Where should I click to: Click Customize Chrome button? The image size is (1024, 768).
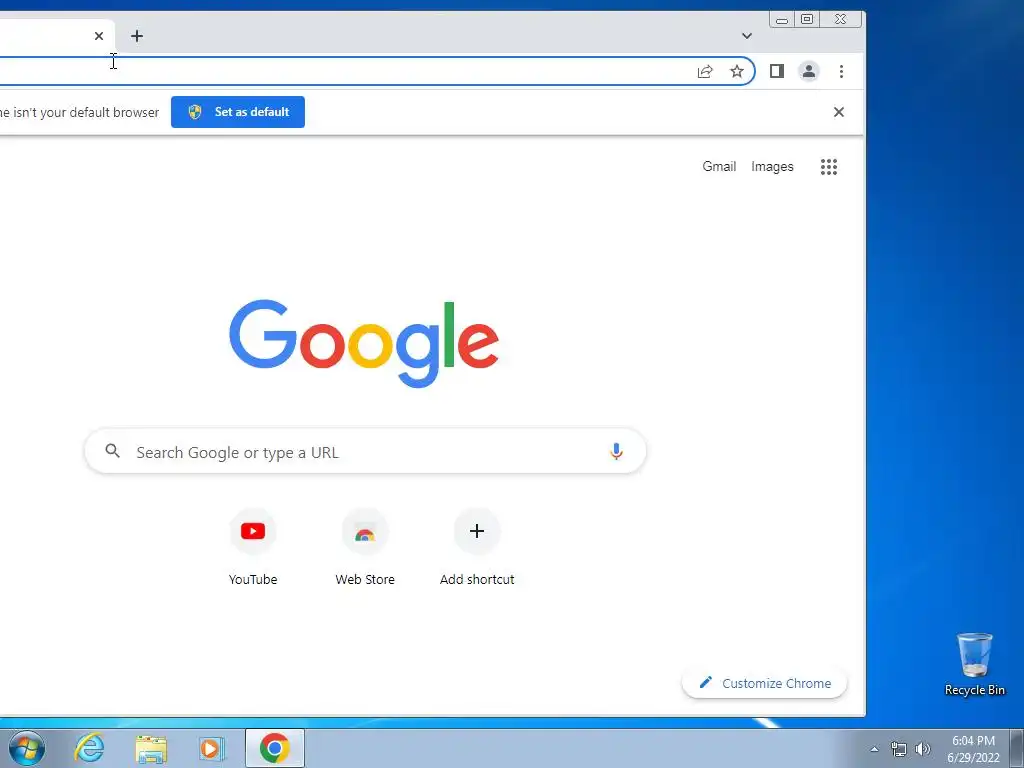pyautogui.click(x=764, y=683)
